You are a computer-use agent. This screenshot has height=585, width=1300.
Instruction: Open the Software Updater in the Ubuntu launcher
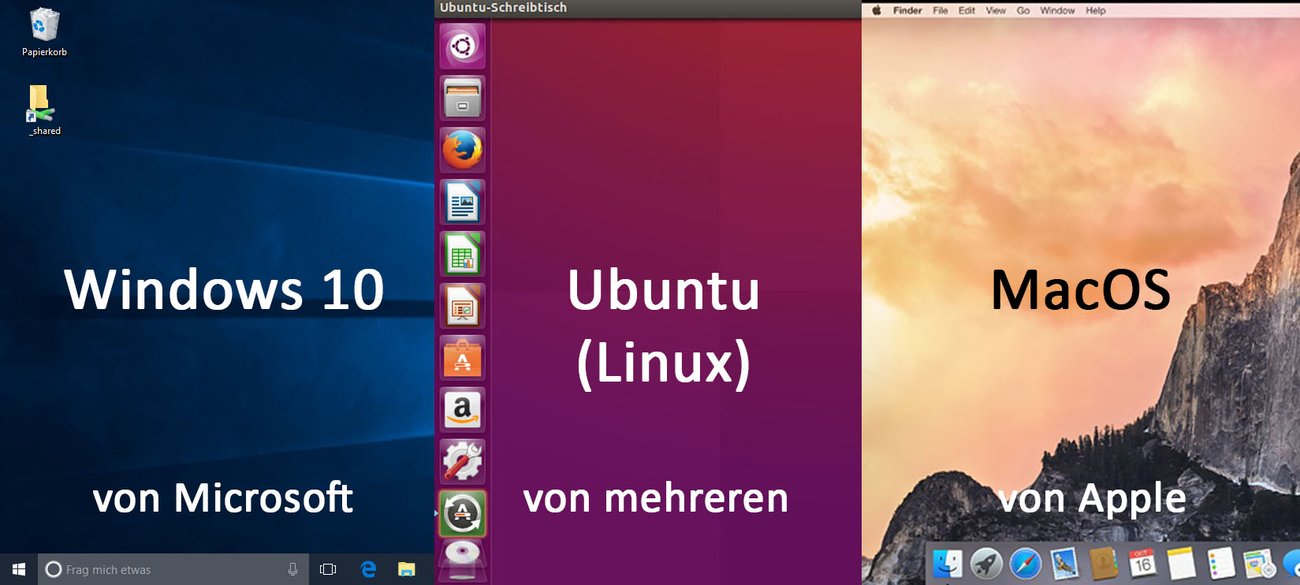click(462, 514)
